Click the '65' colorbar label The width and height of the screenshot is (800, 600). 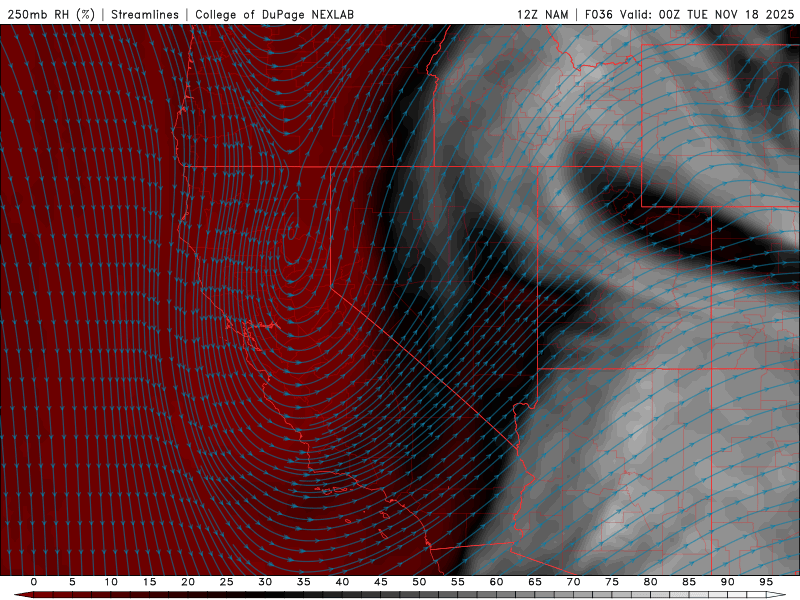[x=535, y=582]
